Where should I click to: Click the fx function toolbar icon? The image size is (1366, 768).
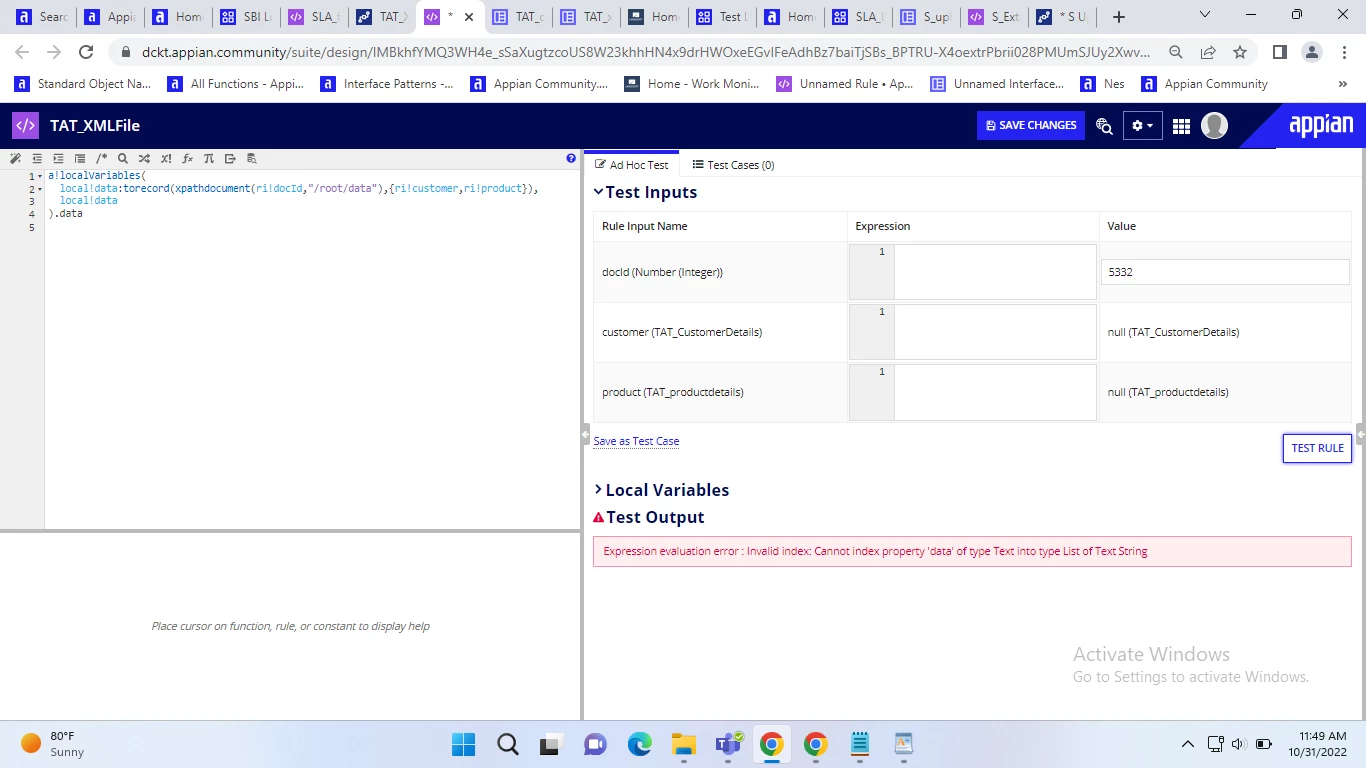pos(187,158)
